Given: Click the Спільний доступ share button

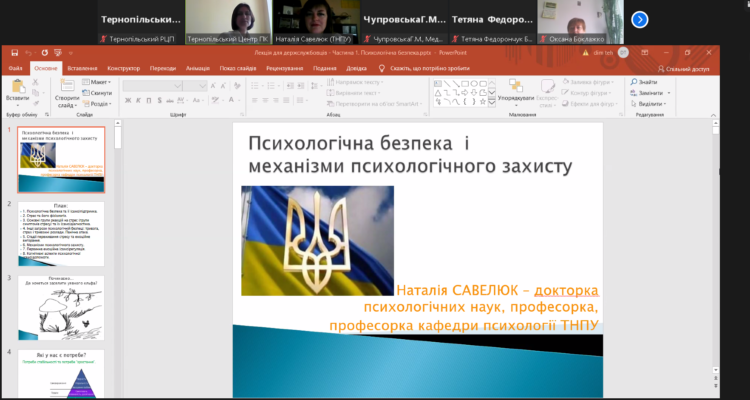Looking at the screenshot, I should (684, 69).
